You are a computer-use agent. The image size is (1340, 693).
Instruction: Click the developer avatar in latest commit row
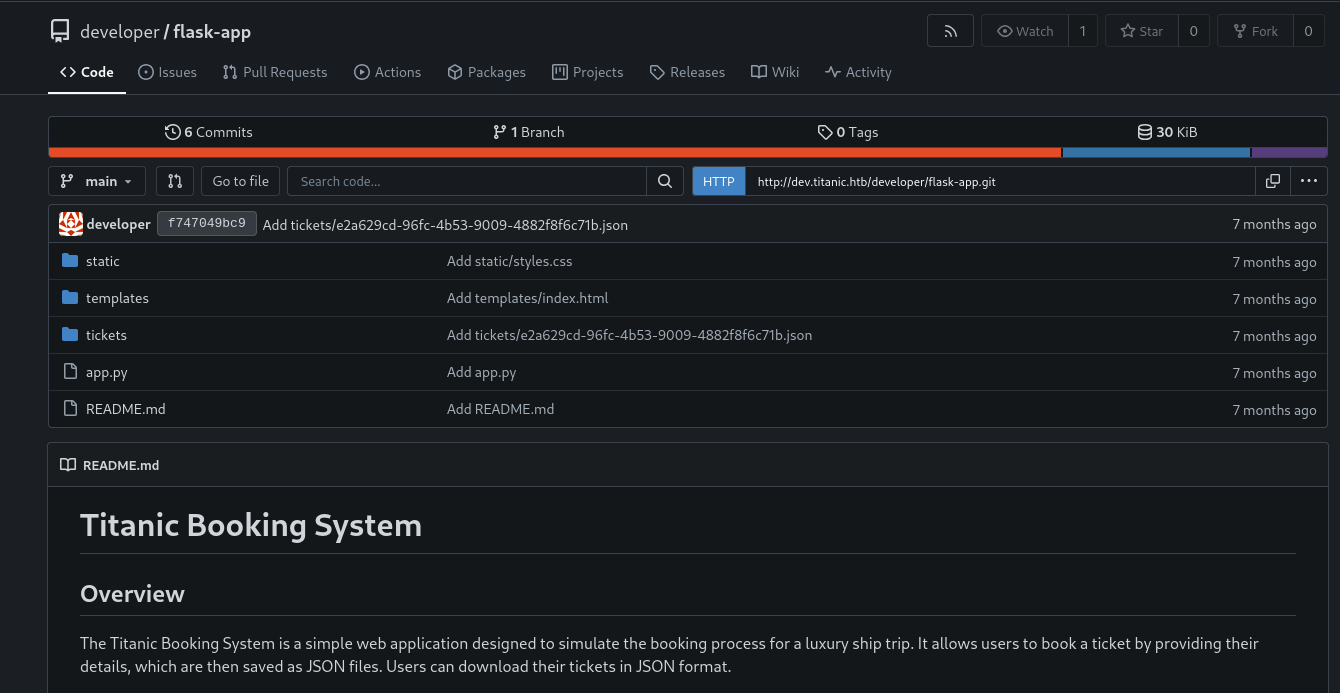71,224
